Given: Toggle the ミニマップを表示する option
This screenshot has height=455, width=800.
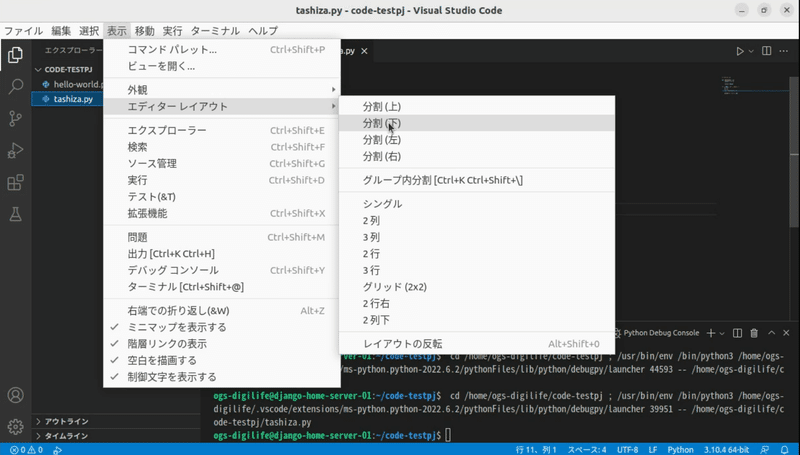Looking at the screenshot, I should pyautogui.click(x=221, y=327).
